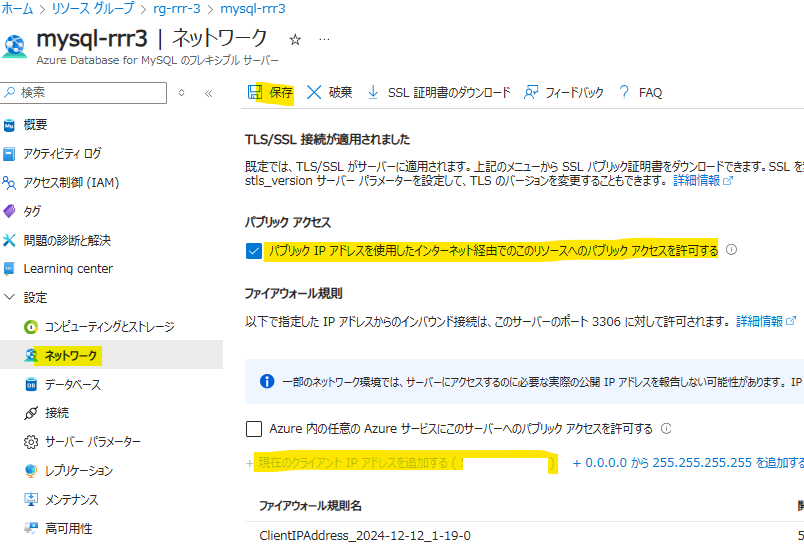This screenshot has height=550, width=804.
Task: Click the Feedback (フィードバック) person icon
Action: (531, 92)
